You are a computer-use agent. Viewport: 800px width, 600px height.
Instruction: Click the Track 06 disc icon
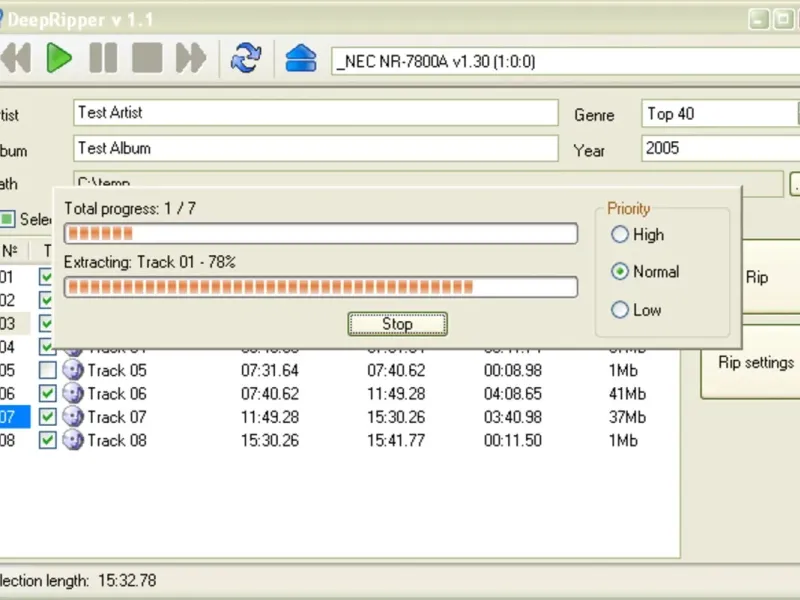(x=73, y=393)
